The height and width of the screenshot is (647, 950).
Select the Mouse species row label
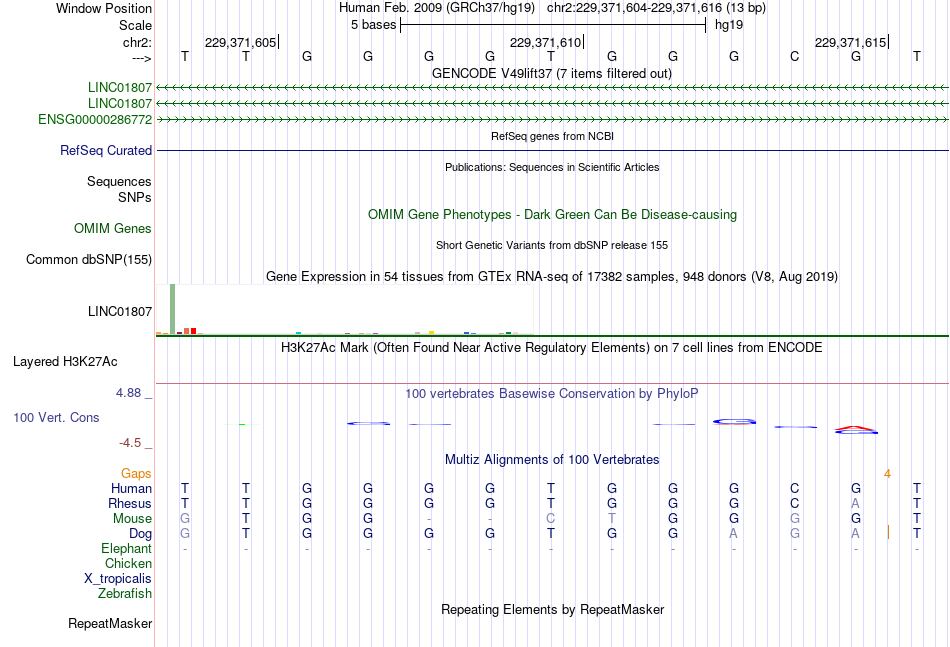click(x=132, y=519)
